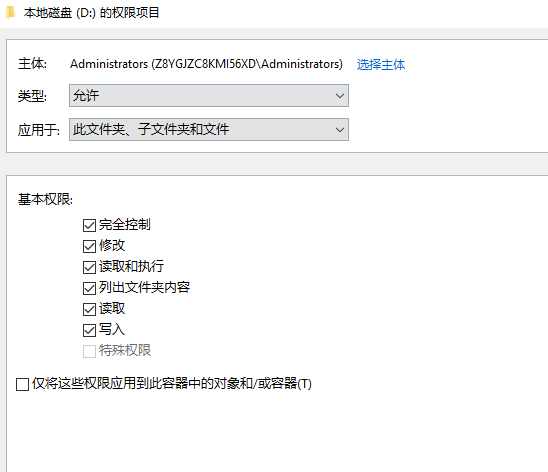Image resolution: width=548 pixels, height=472 pixels.
Task: Click the 应用于 label
Action: [x=39, y=130]
